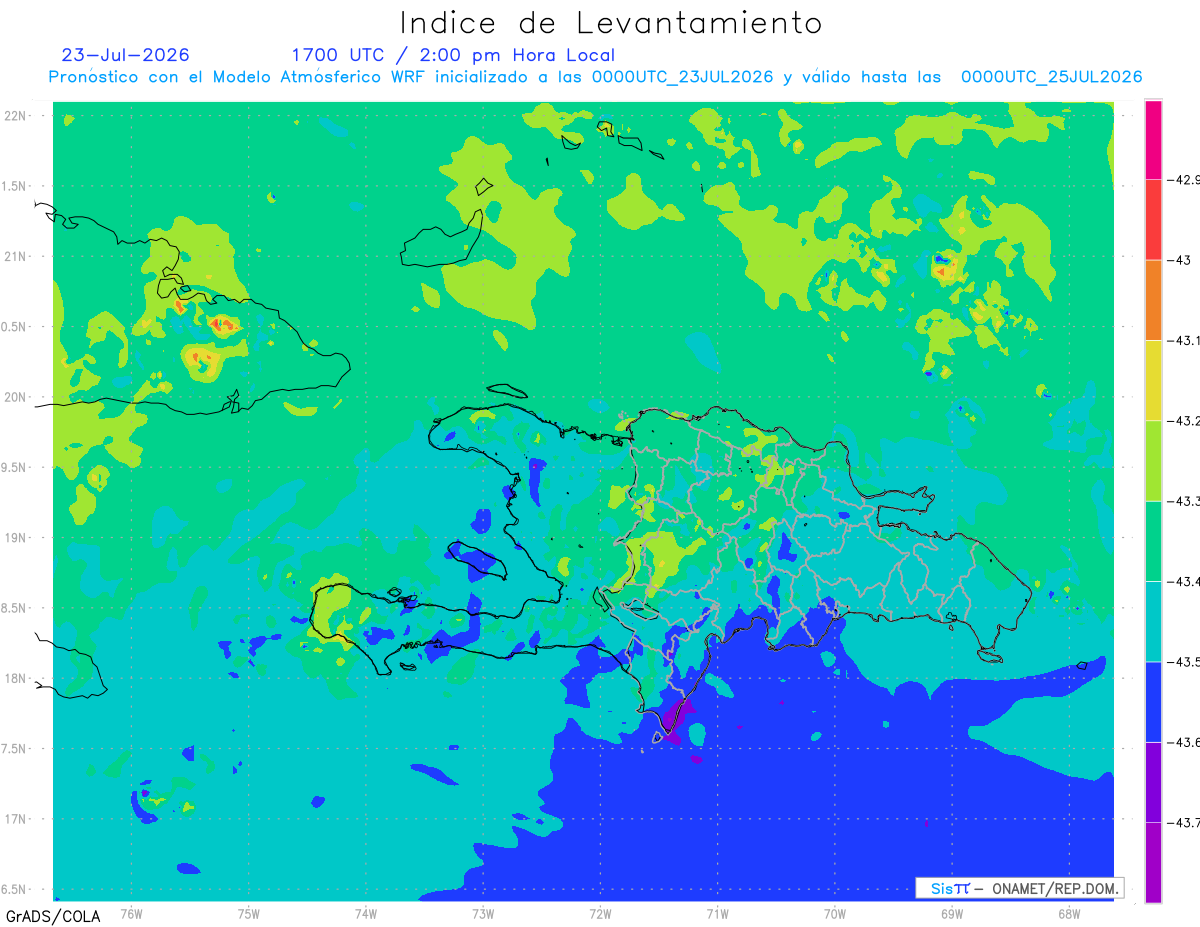Pick the orange legend color between -43 and -43.1

tap(1153, 300)
